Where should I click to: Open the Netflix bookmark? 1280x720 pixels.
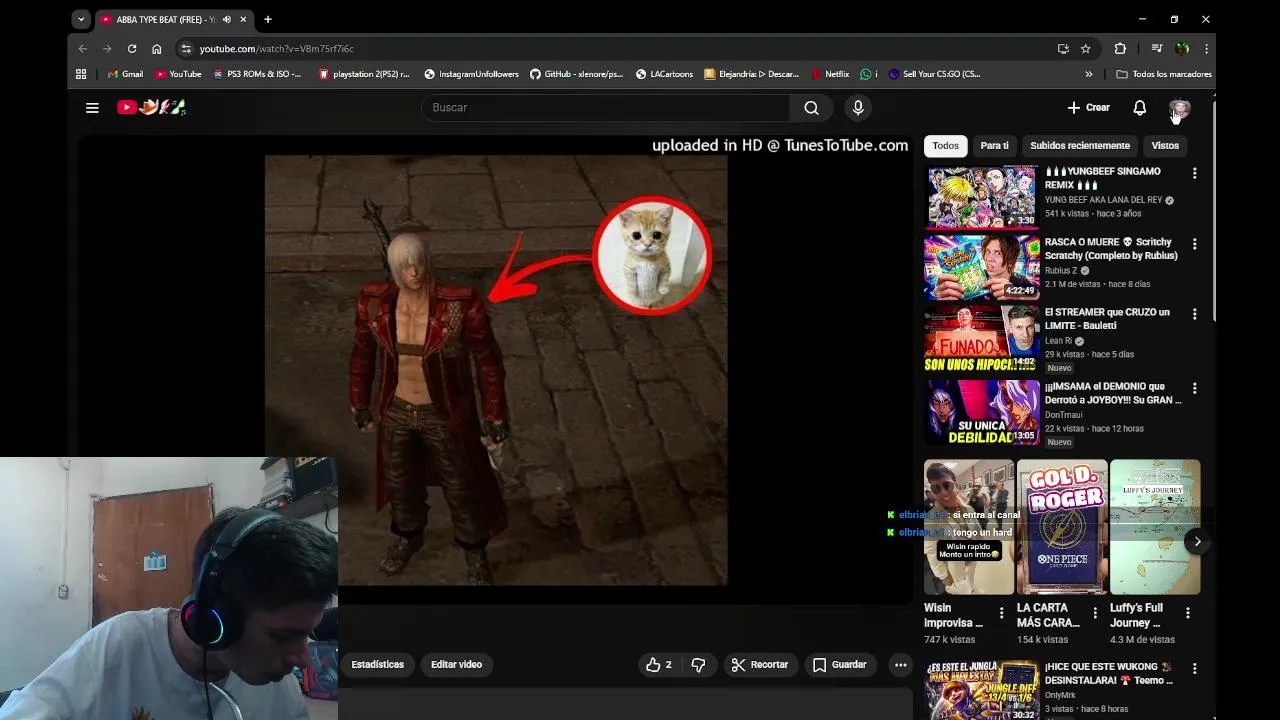830,74
